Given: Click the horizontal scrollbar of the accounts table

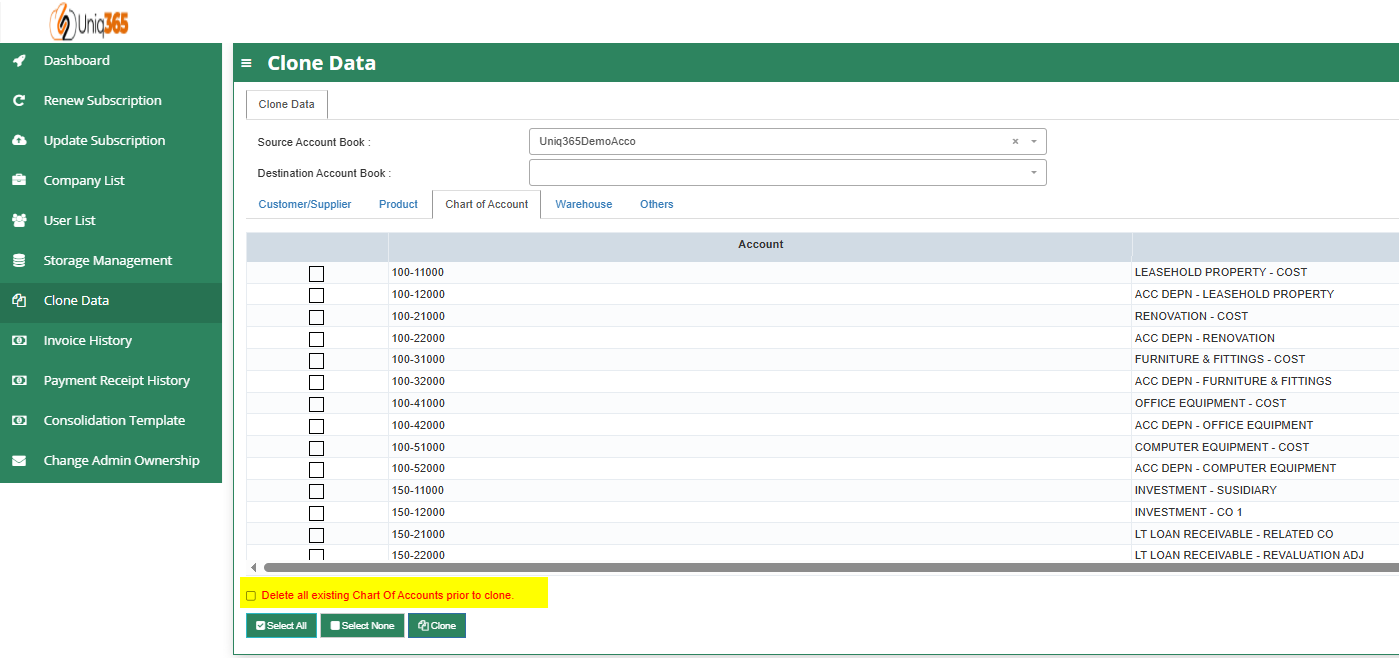Looking at the screenshot, I should [831, 568].
